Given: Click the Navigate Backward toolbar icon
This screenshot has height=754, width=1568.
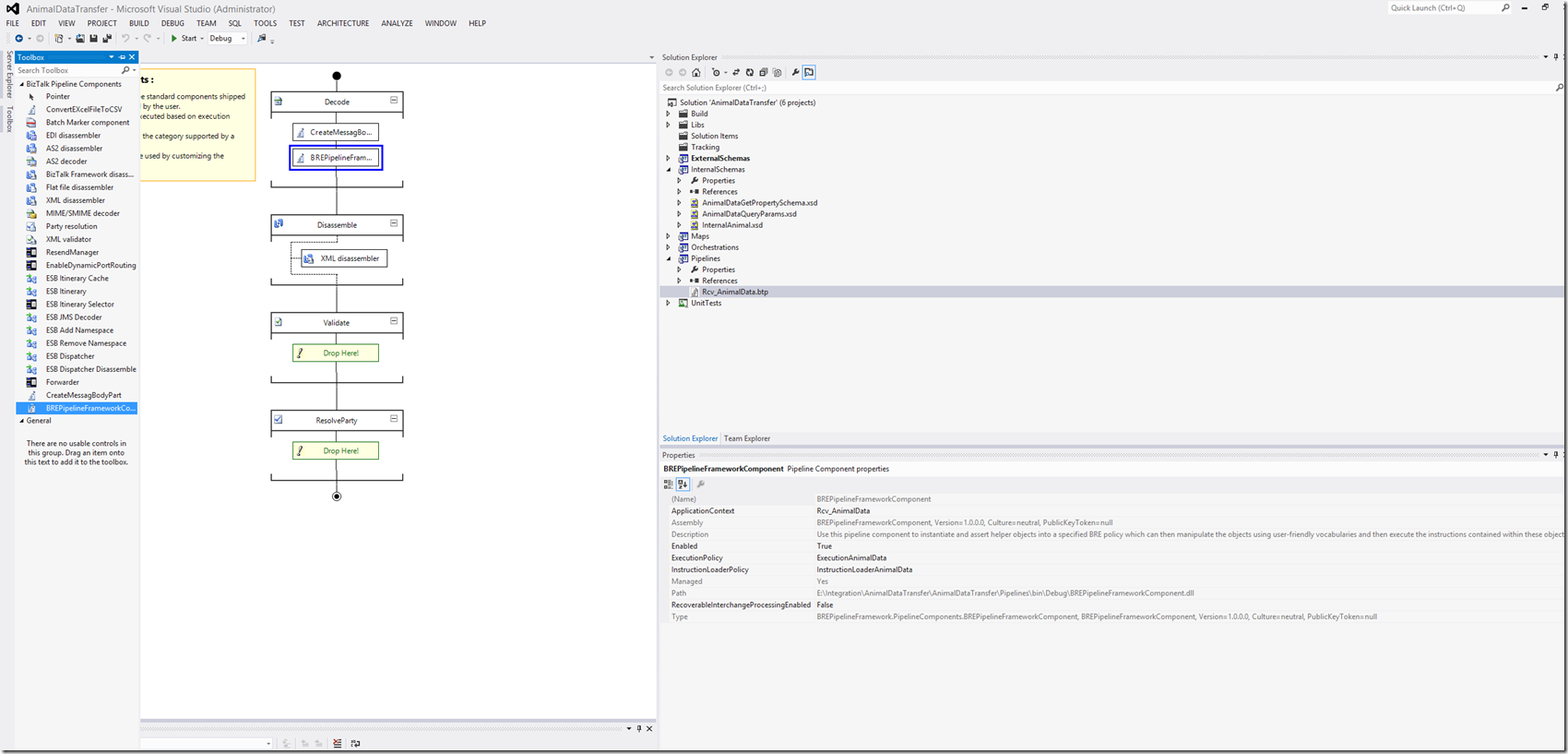Looking at the screenshot, I should pyautogui.click(x=18, y=39).
